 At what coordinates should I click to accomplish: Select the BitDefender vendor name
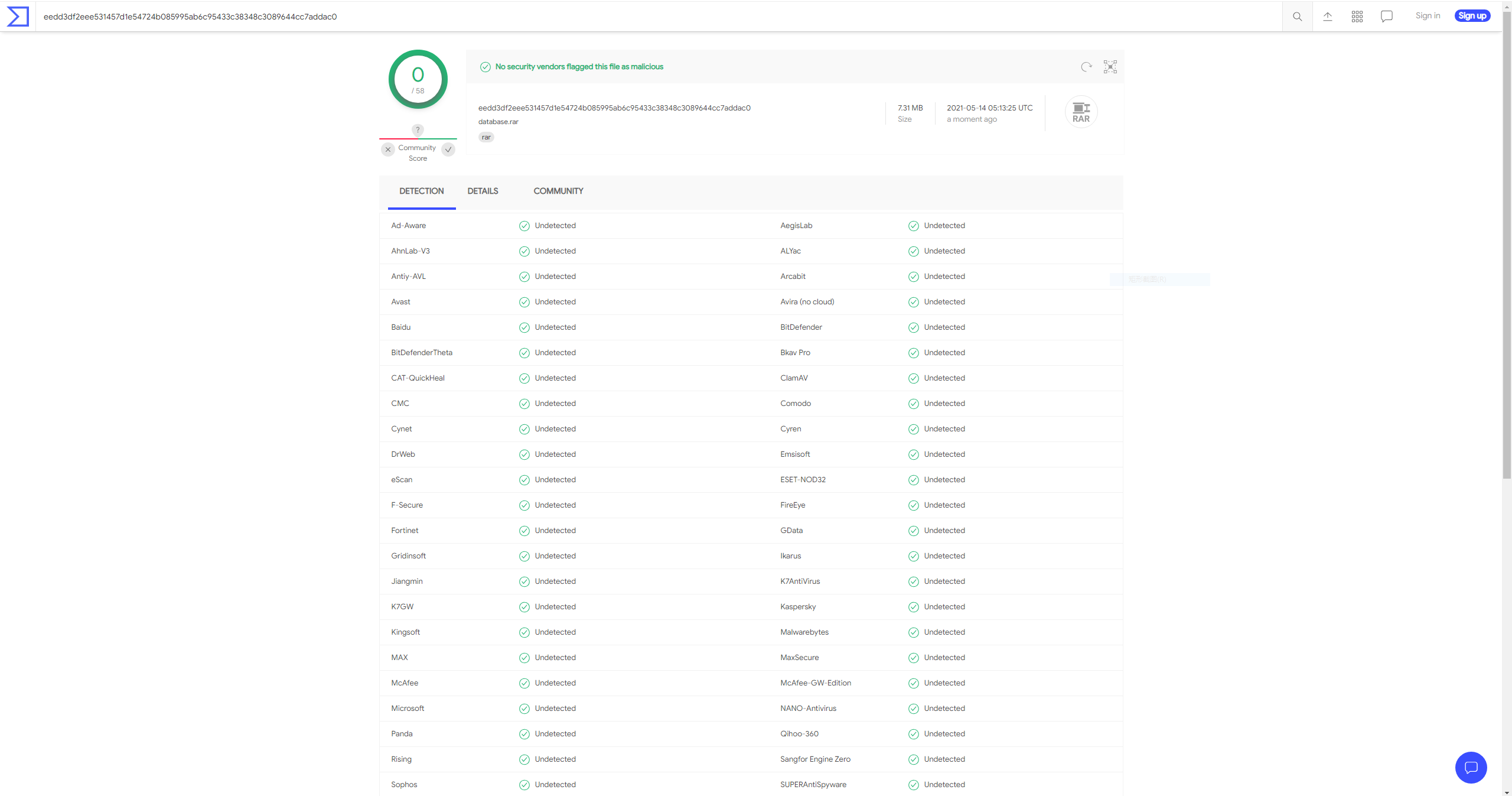click(801, 327)
